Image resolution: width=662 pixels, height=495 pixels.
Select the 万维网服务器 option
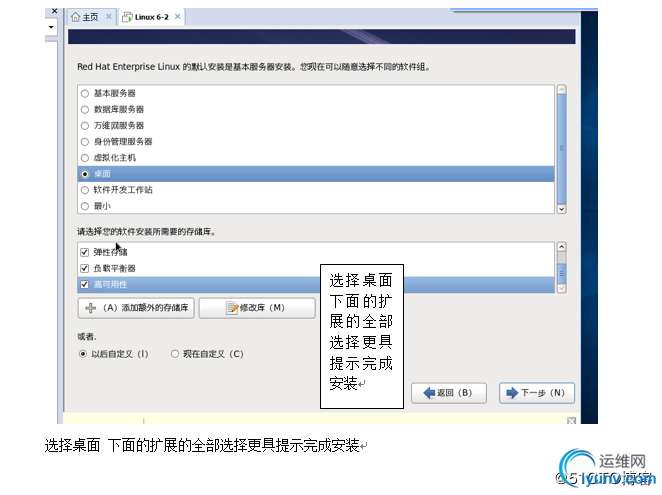[x=85, y=126]
